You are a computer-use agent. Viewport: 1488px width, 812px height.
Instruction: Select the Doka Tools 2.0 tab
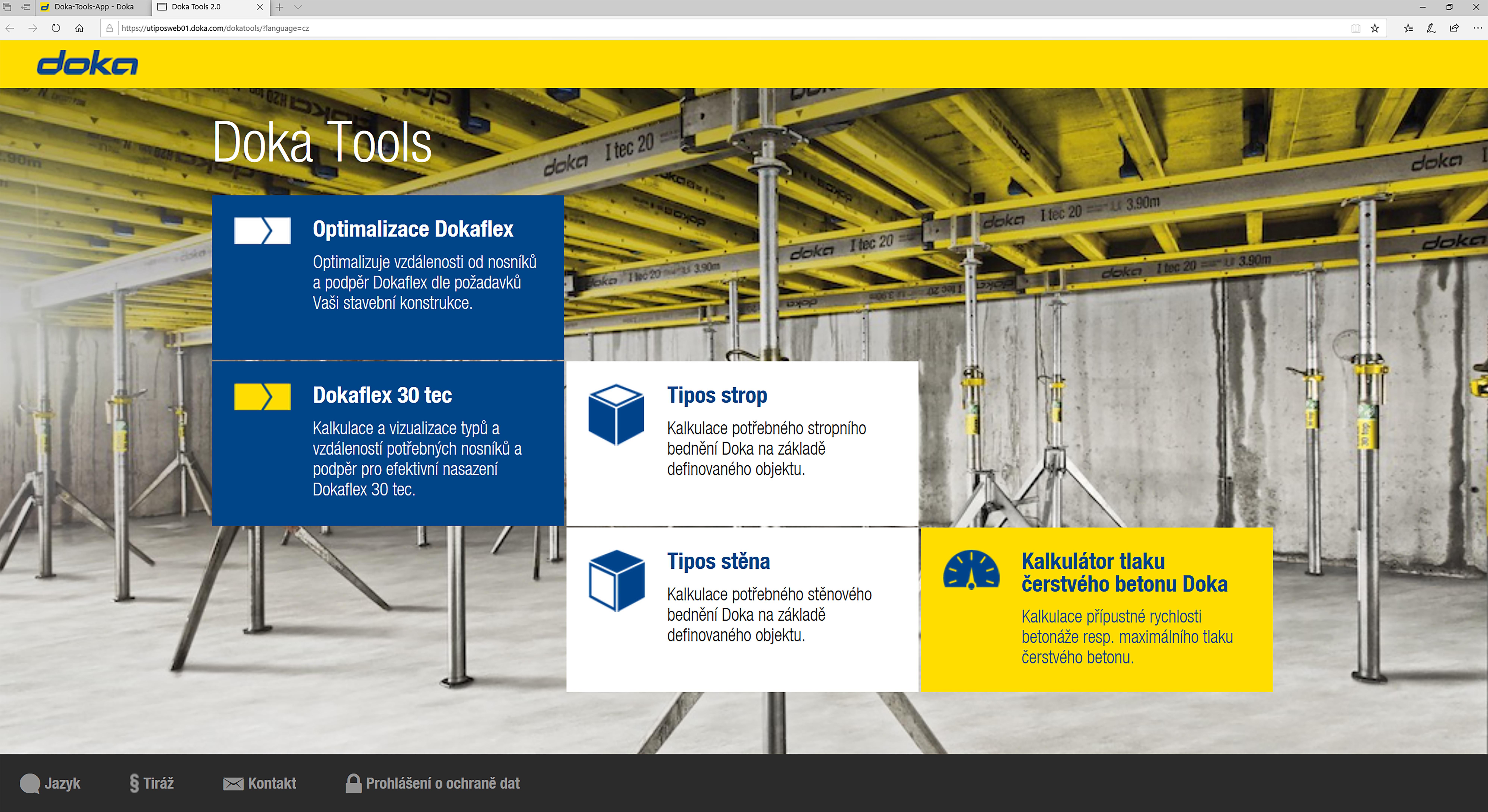[x=196, y=7]
